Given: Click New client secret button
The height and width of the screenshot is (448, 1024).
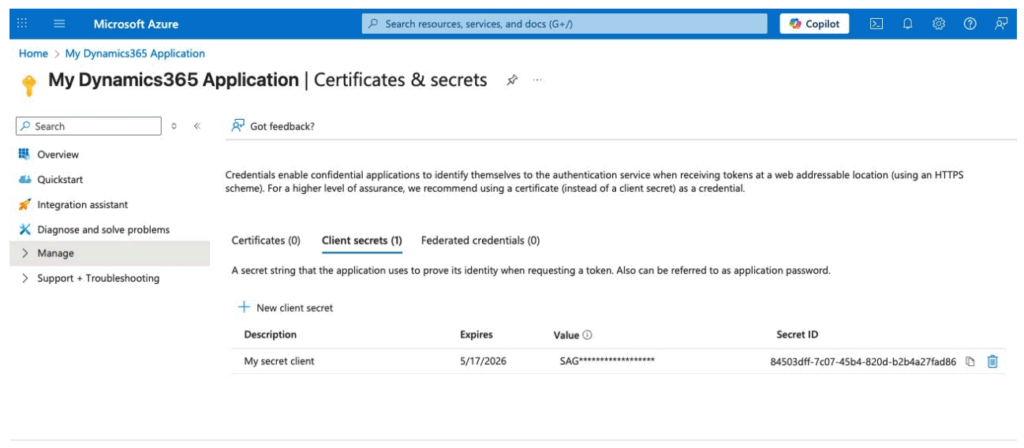Looking at the screenshot, I should click(285, 308).
